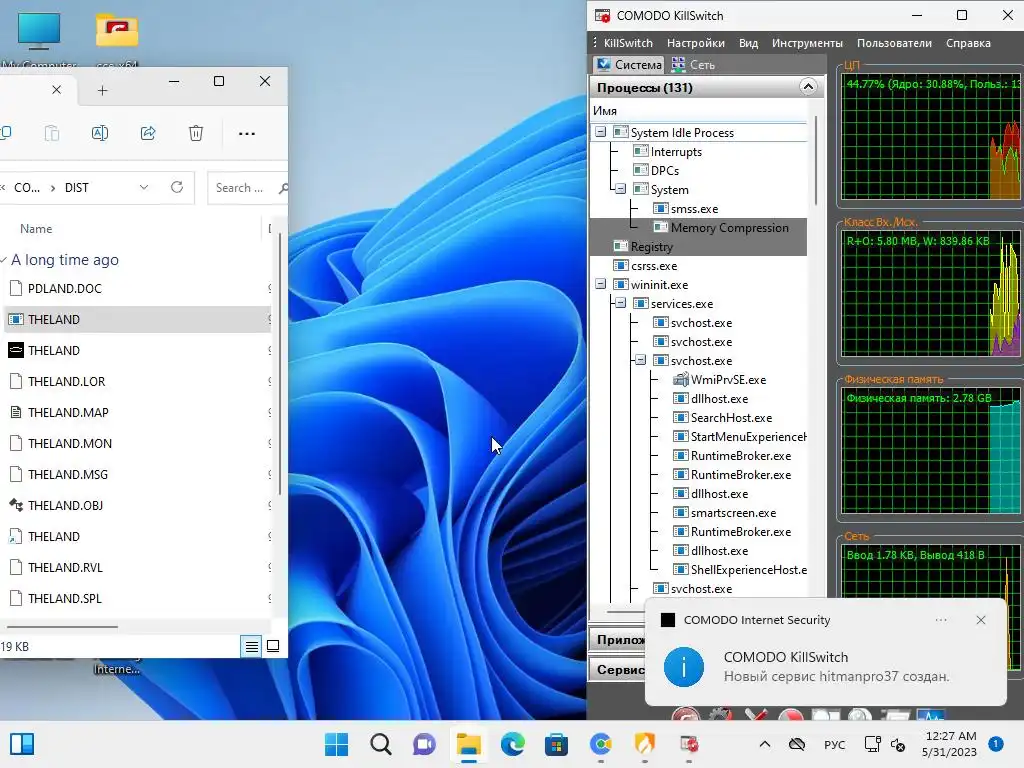Refresh the DIST folder view

point(177,187)
